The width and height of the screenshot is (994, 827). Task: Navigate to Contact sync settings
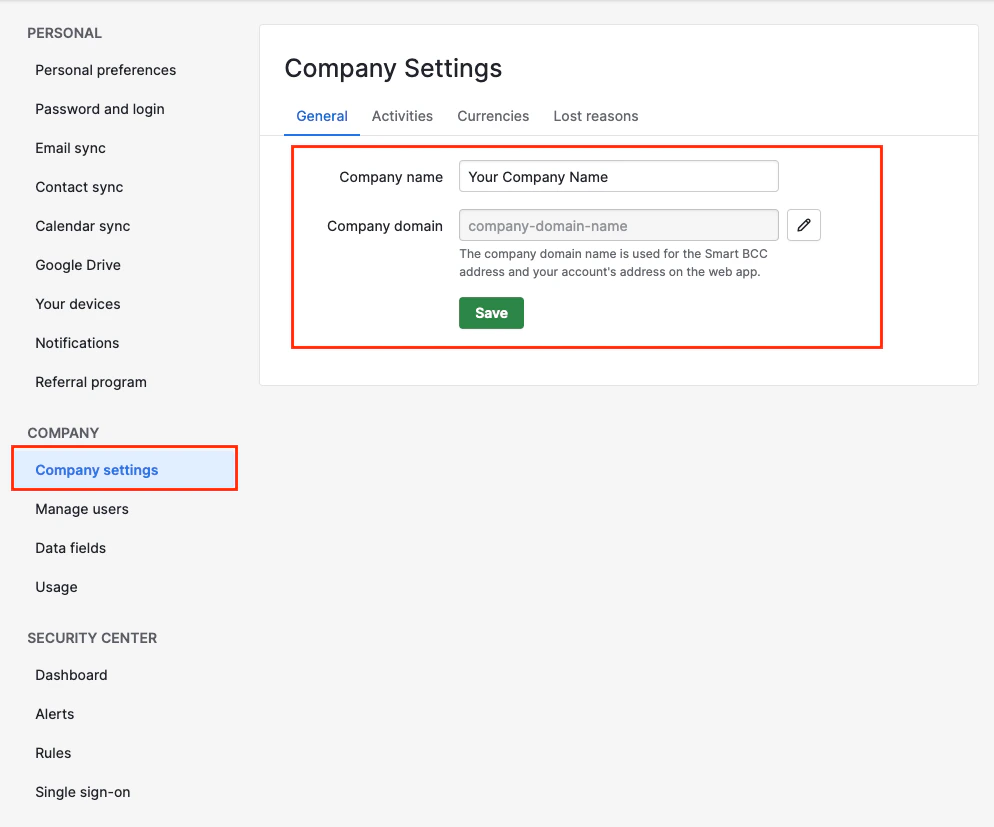point(78,187)
